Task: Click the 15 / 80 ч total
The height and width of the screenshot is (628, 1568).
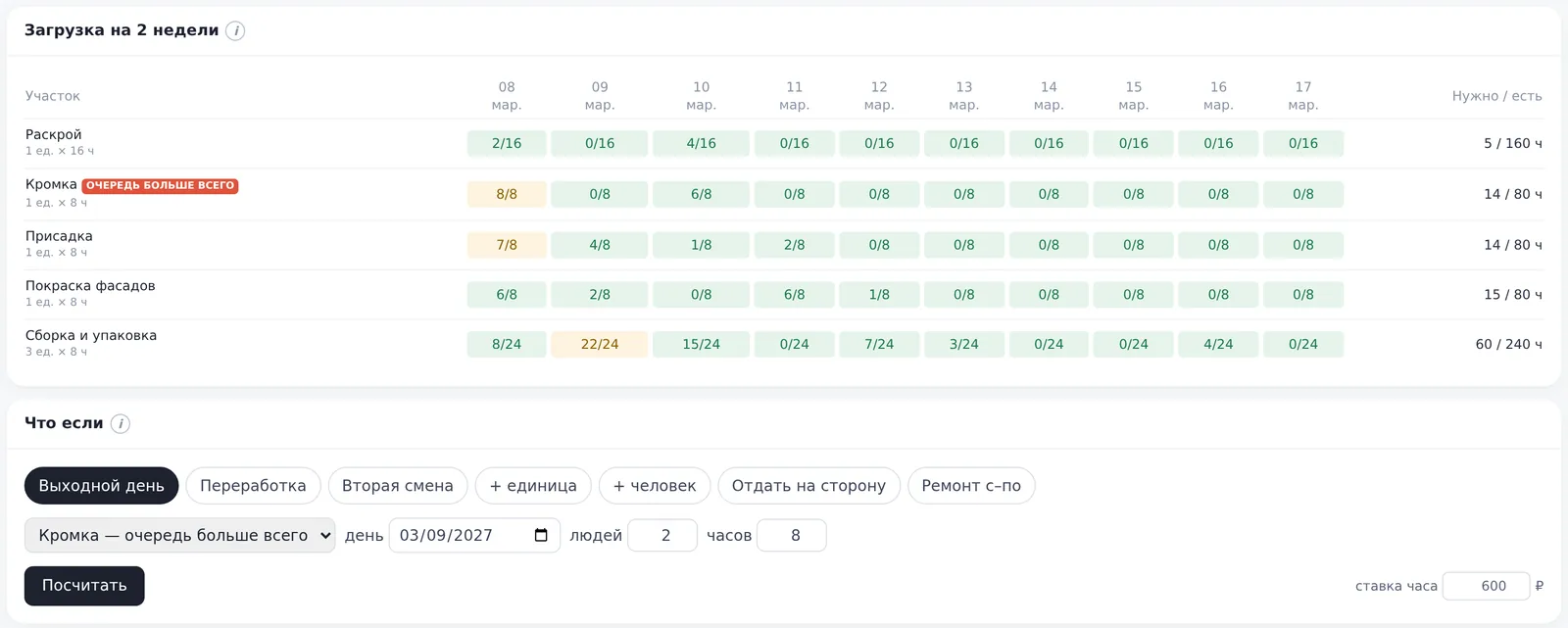Action: click(x=1512, y=294)
